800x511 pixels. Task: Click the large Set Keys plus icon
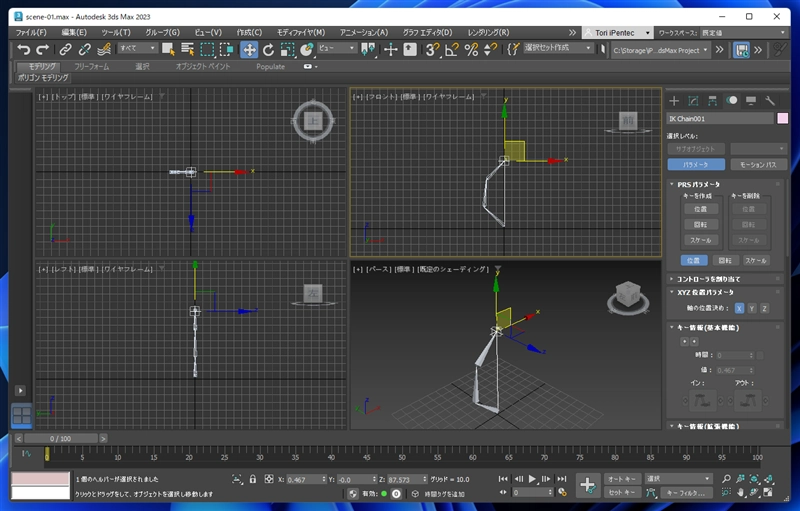click(x=587, y=485)
